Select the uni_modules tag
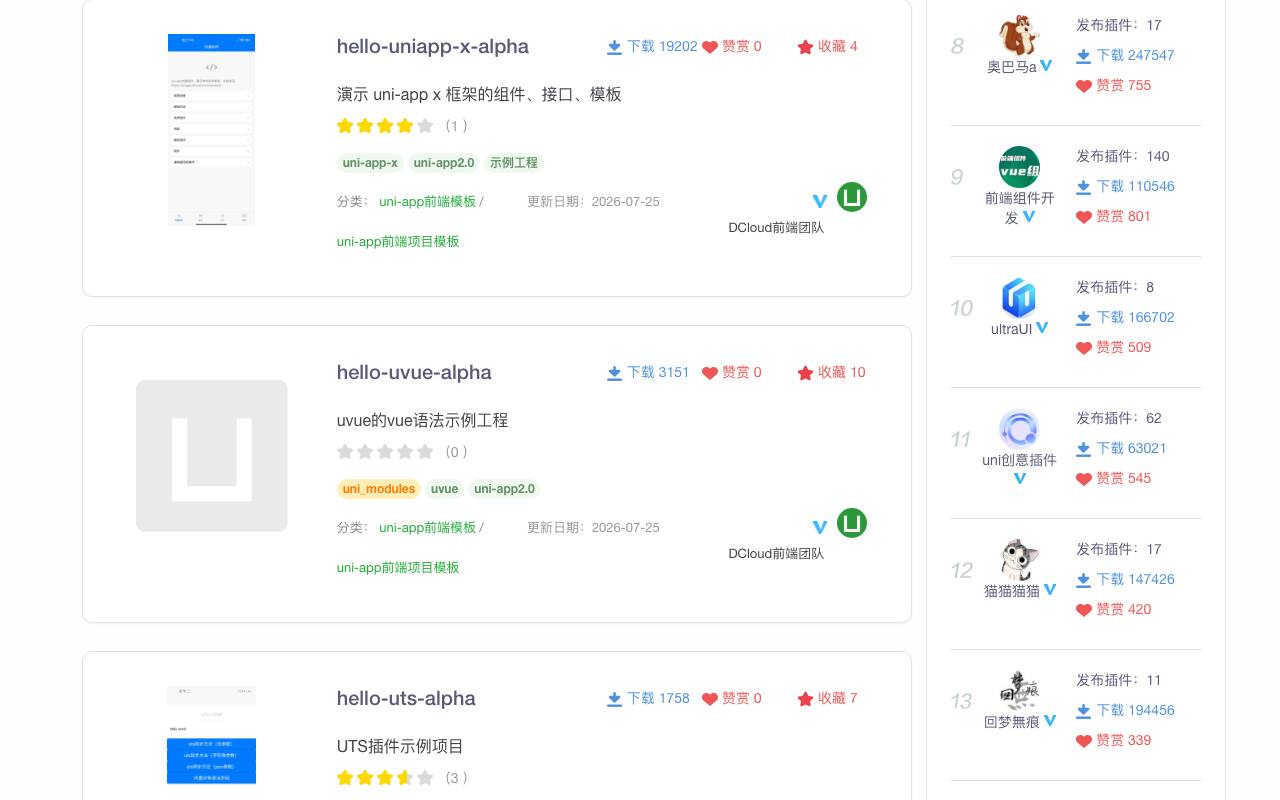The width and height of the screenshot is (1280, 800). pos(379,489)
